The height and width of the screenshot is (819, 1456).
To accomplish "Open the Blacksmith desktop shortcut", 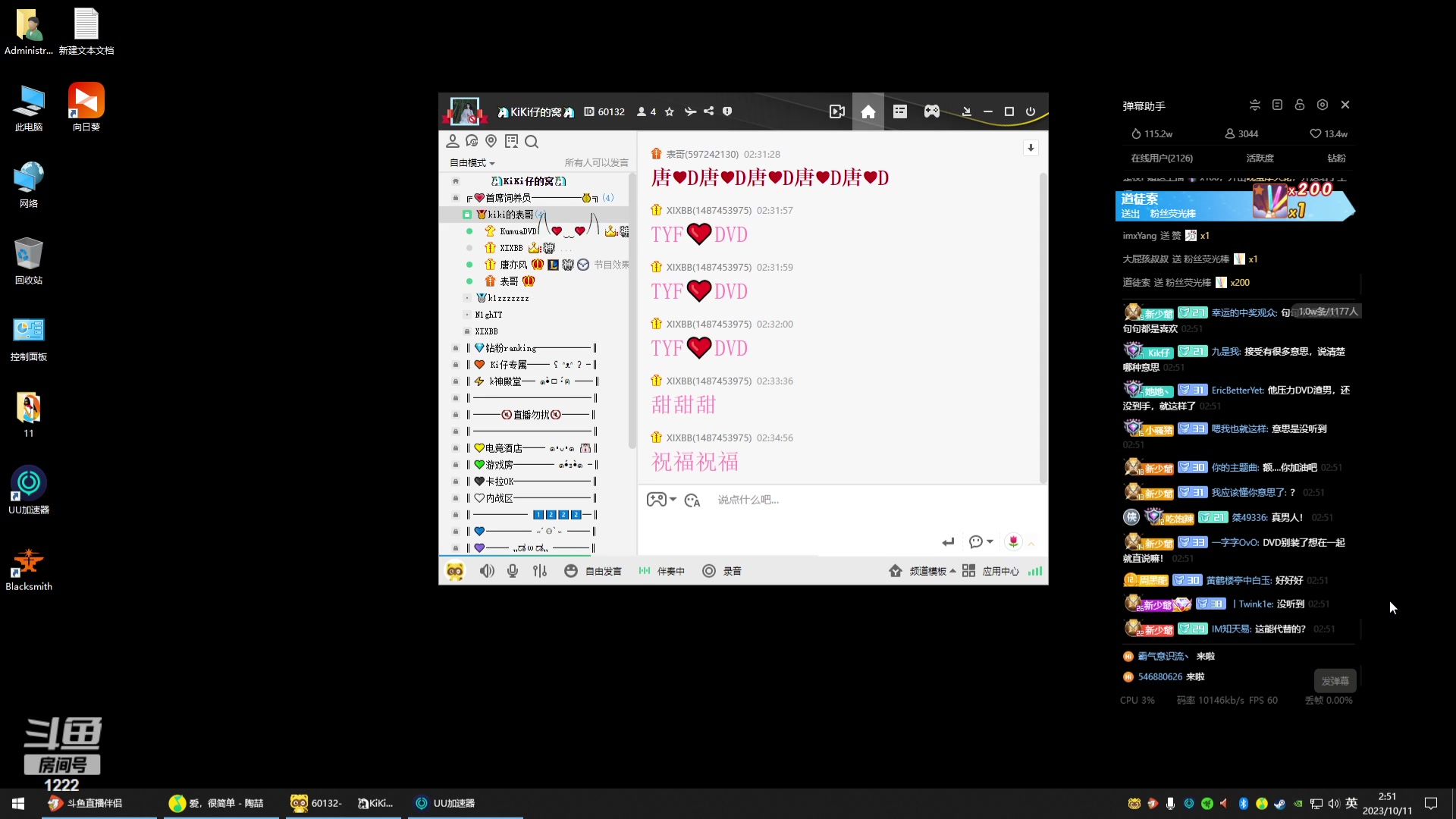I will [x=29, y=569].
